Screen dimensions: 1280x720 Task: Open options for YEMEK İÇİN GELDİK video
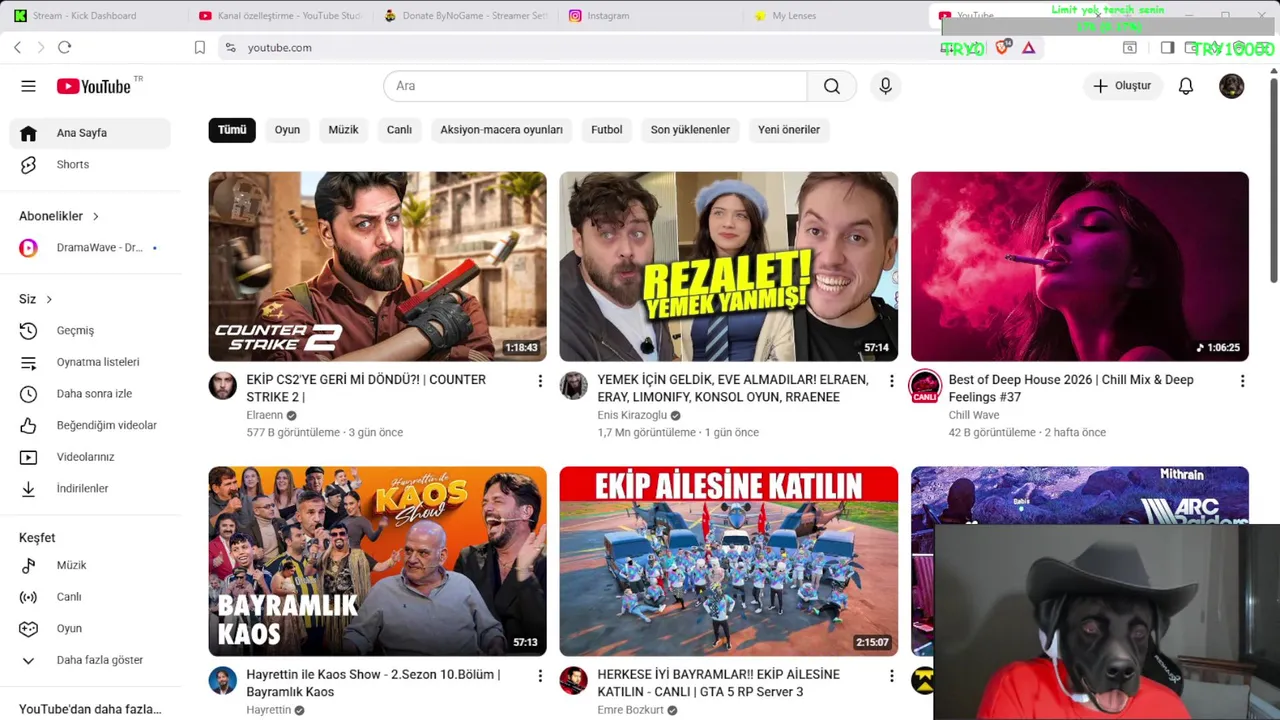(891, 381)
